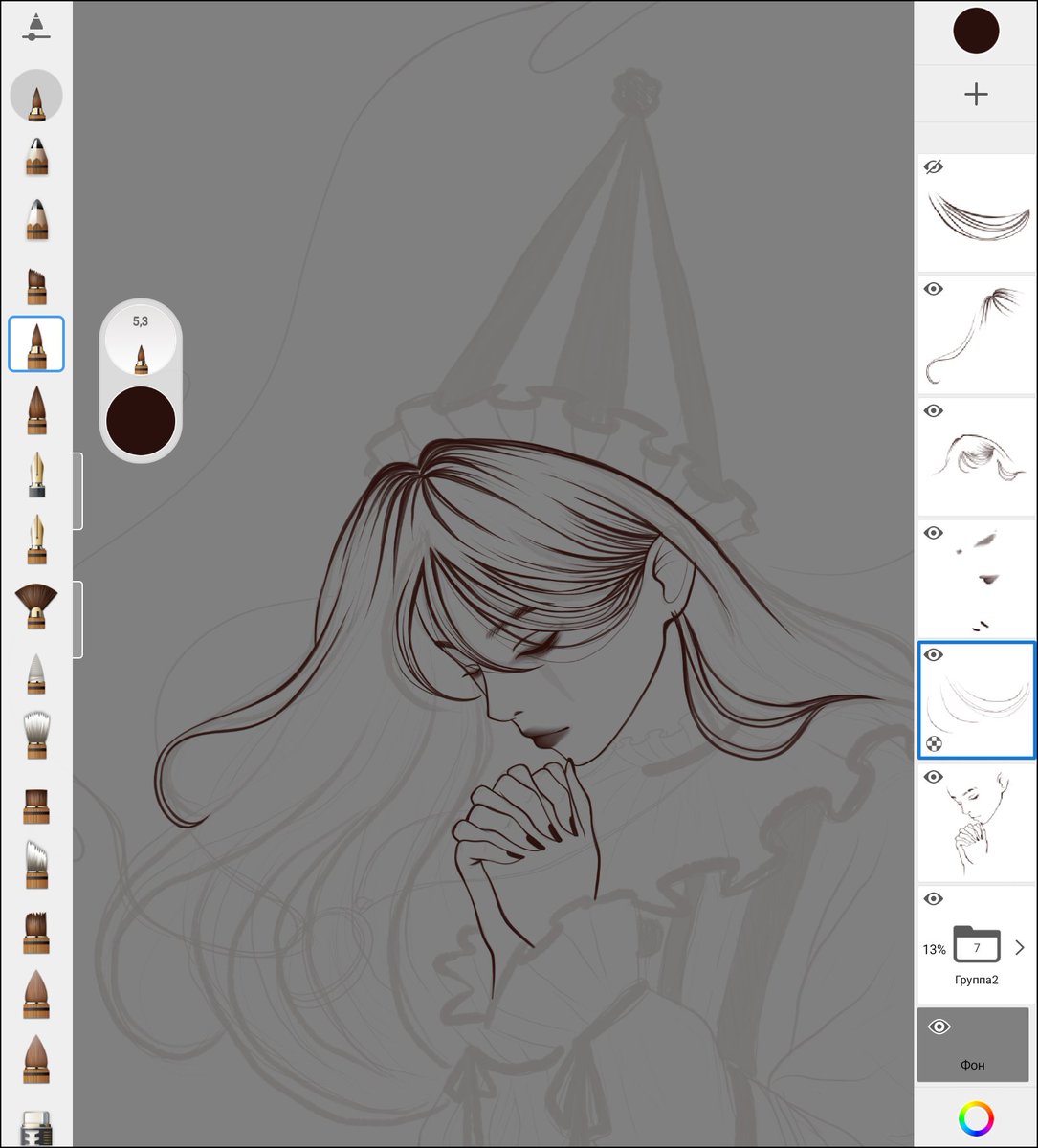
Task: Pull out the lower palette side handle
Action: [x=77, y=619]
